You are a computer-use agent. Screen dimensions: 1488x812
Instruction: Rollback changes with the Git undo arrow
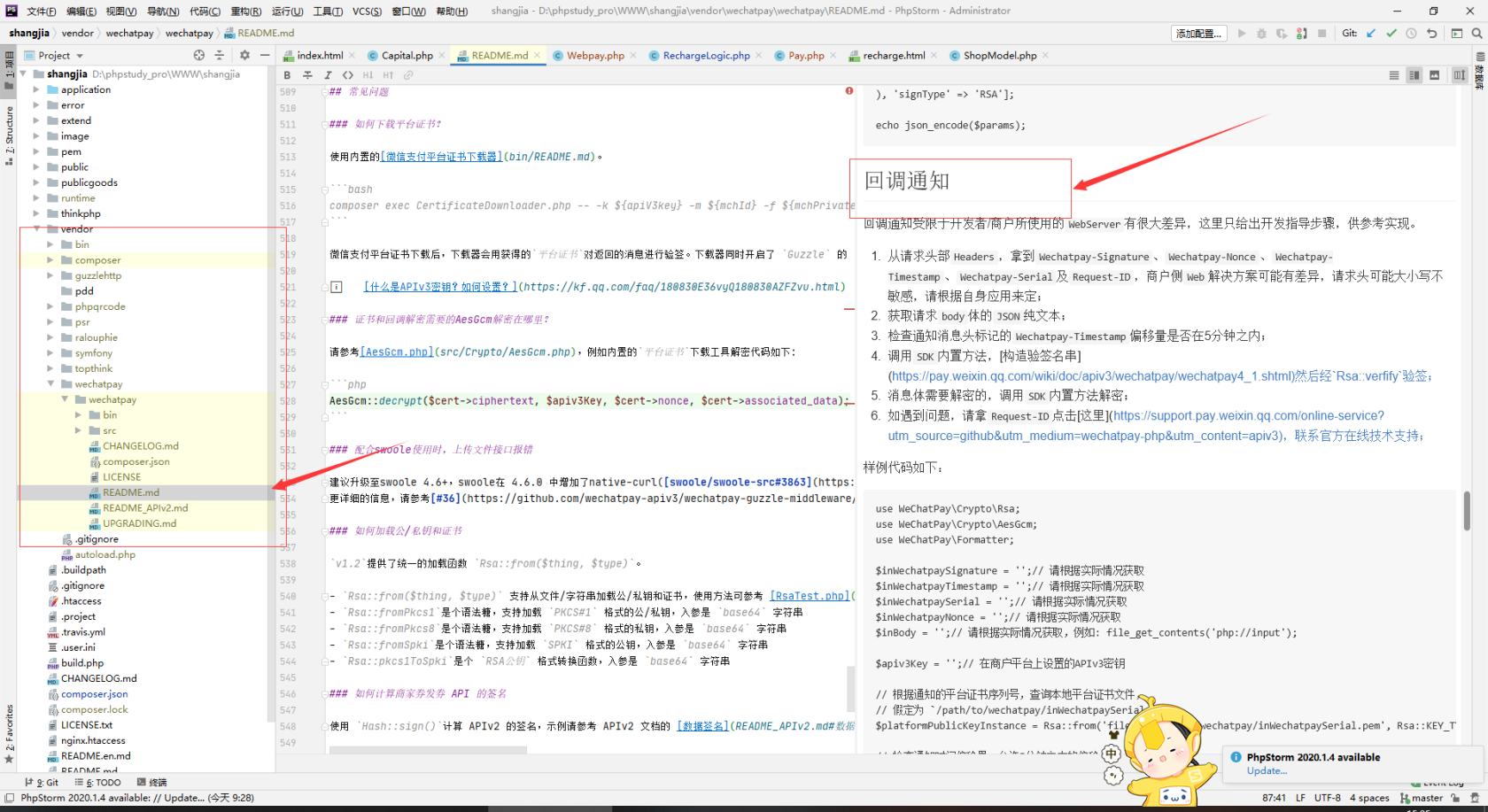click(1431, 34)
